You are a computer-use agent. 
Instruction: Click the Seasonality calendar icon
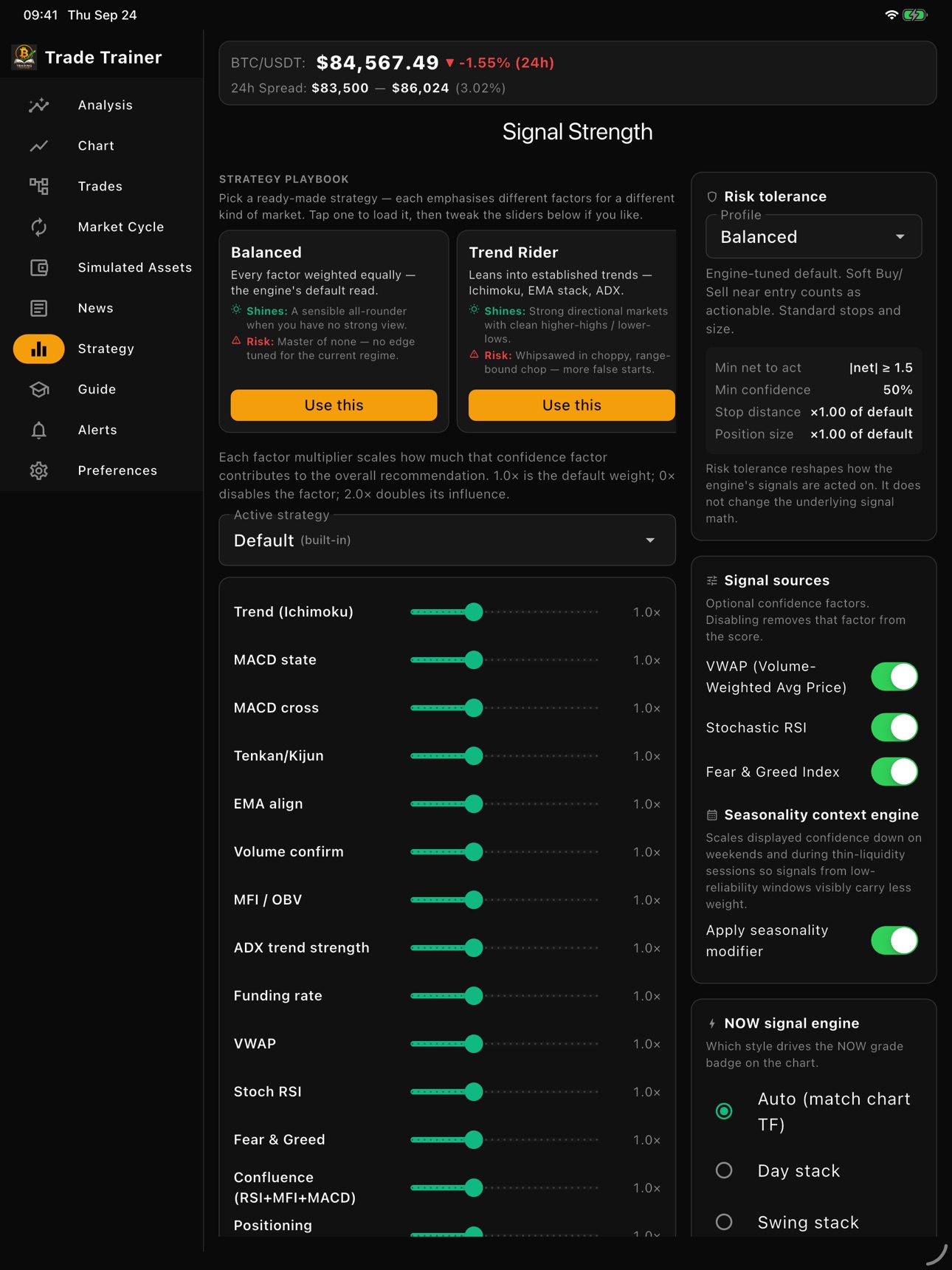tap(712, 815)
